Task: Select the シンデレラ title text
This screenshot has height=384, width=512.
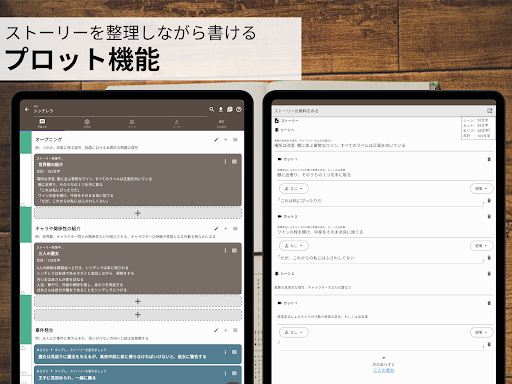Action: point(43,111)
